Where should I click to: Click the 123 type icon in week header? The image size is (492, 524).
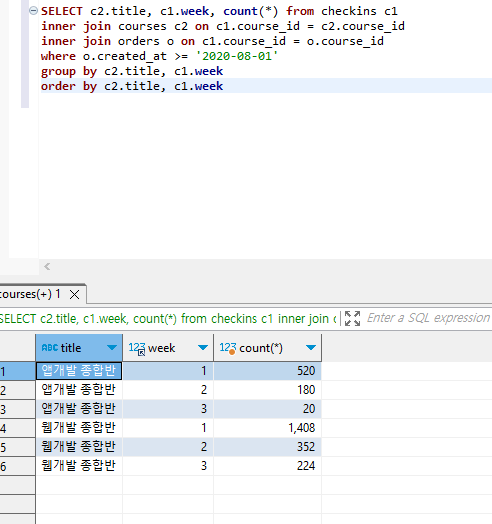click(x=137, y=348)
